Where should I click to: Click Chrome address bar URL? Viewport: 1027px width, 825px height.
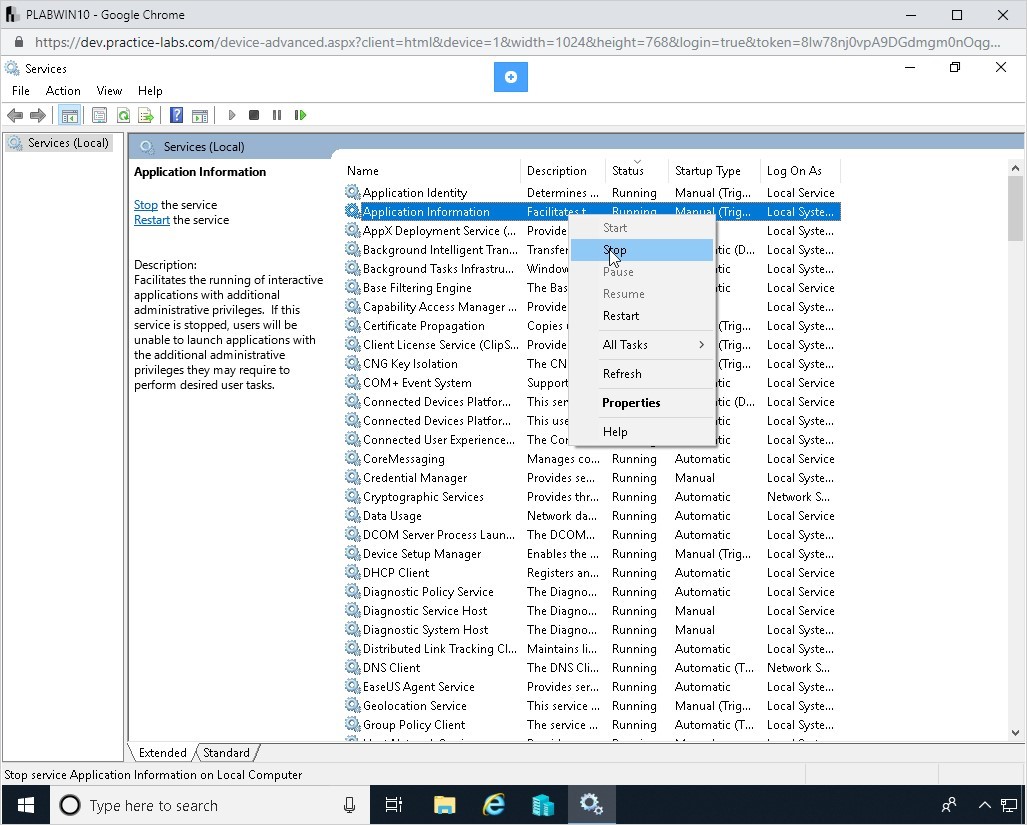tap(517, 43)
